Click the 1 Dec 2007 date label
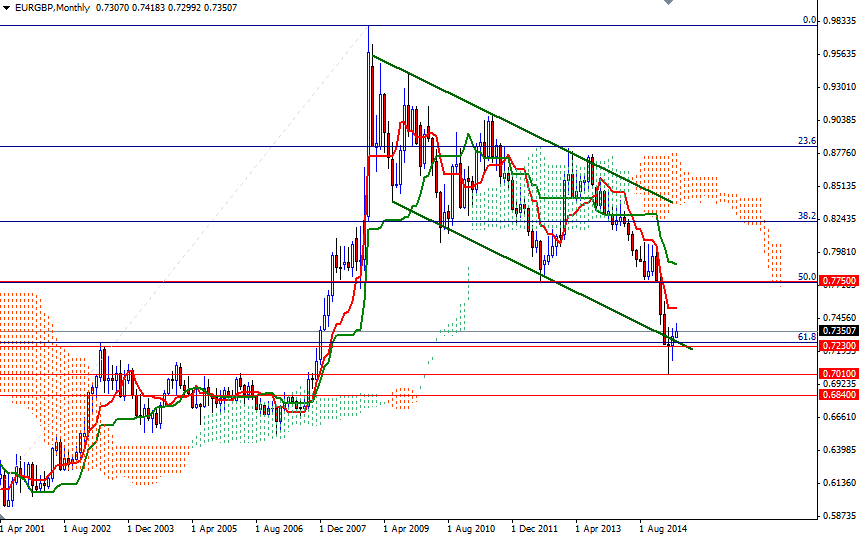 click(x=343, y=529)
